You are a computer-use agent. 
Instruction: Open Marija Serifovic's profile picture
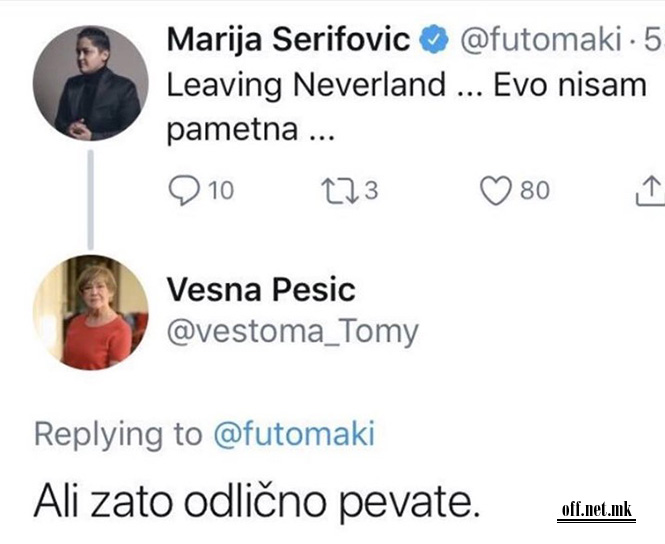coord(90,83)
